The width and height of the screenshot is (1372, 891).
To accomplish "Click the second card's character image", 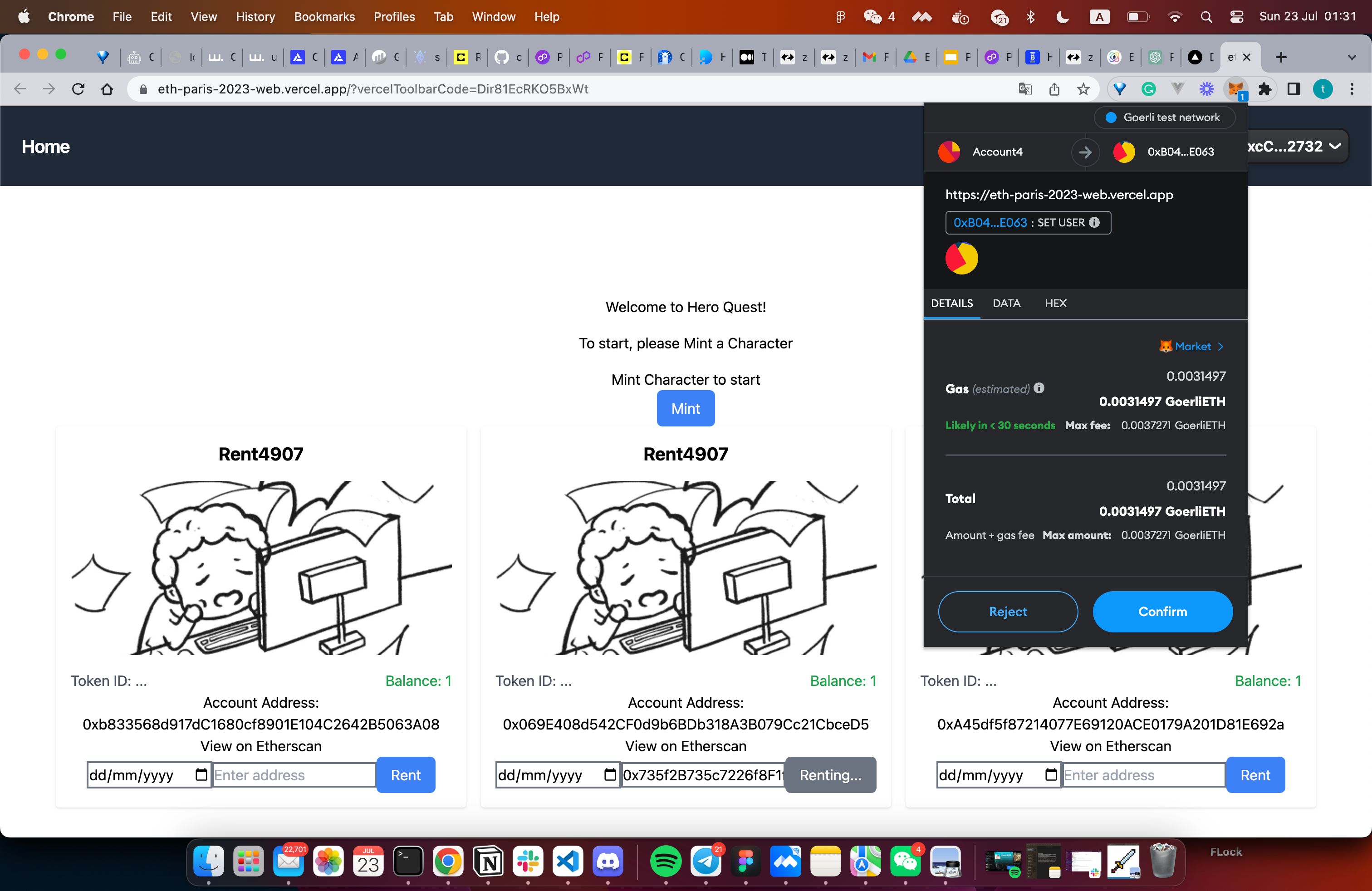I will (686, 568).
